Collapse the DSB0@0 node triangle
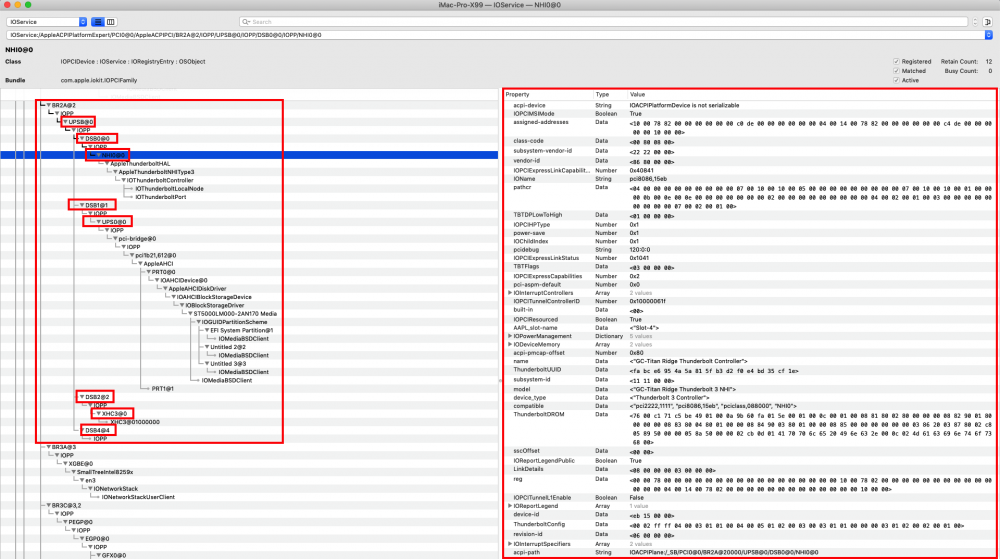This screenshot has width=1000, height=559. 82,138
